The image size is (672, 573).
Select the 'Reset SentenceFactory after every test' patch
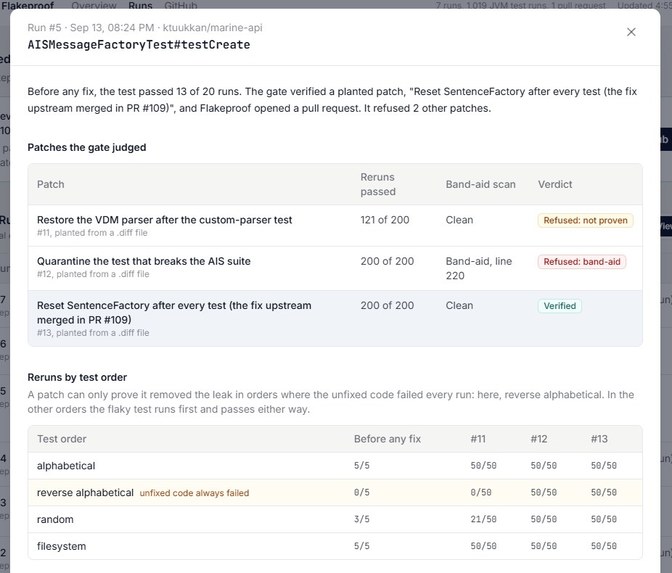[335, 318]
